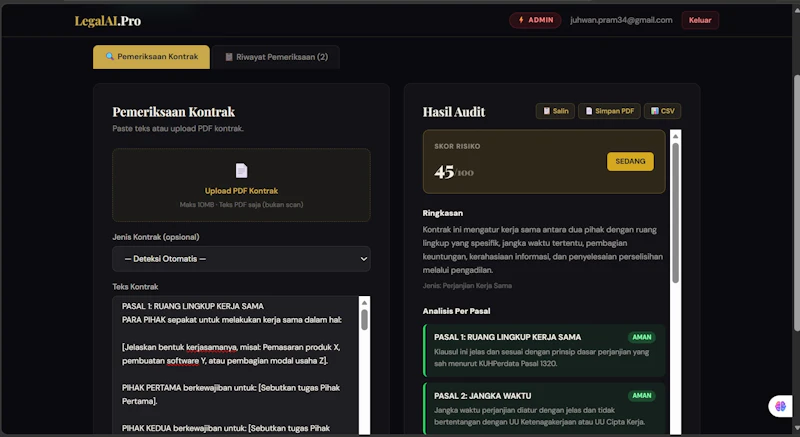Export audit result as CSV
This screenshot has width=800, height=437.
[x=662, y=111]
